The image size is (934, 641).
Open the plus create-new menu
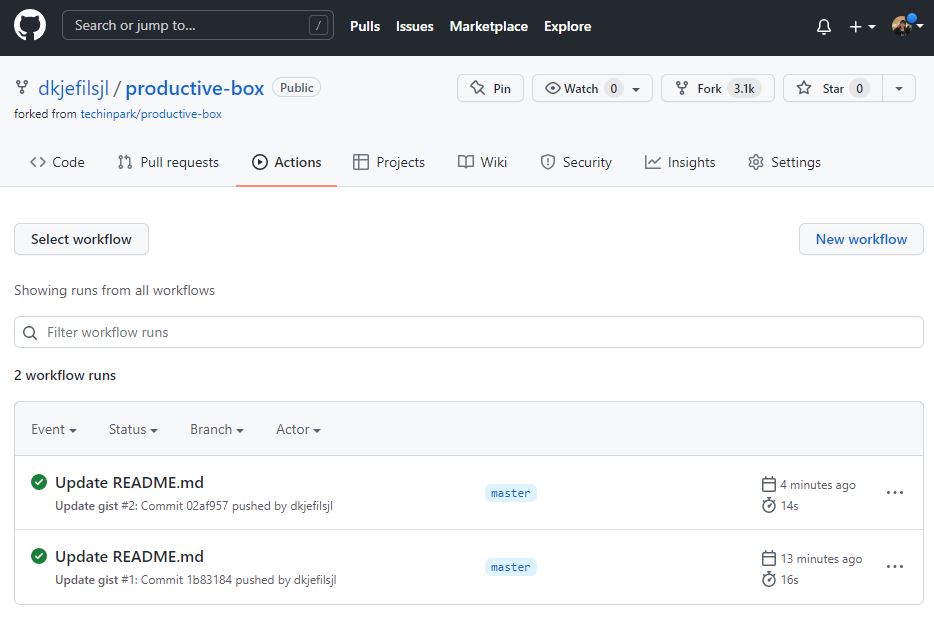pos(862,27)
